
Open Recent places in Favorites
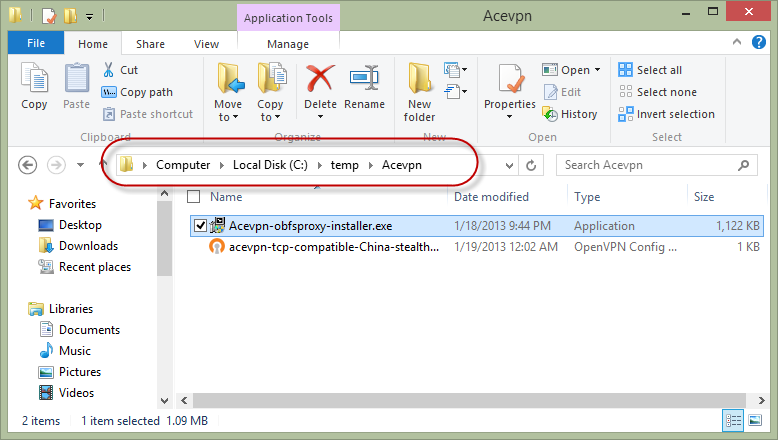[85, 267]
